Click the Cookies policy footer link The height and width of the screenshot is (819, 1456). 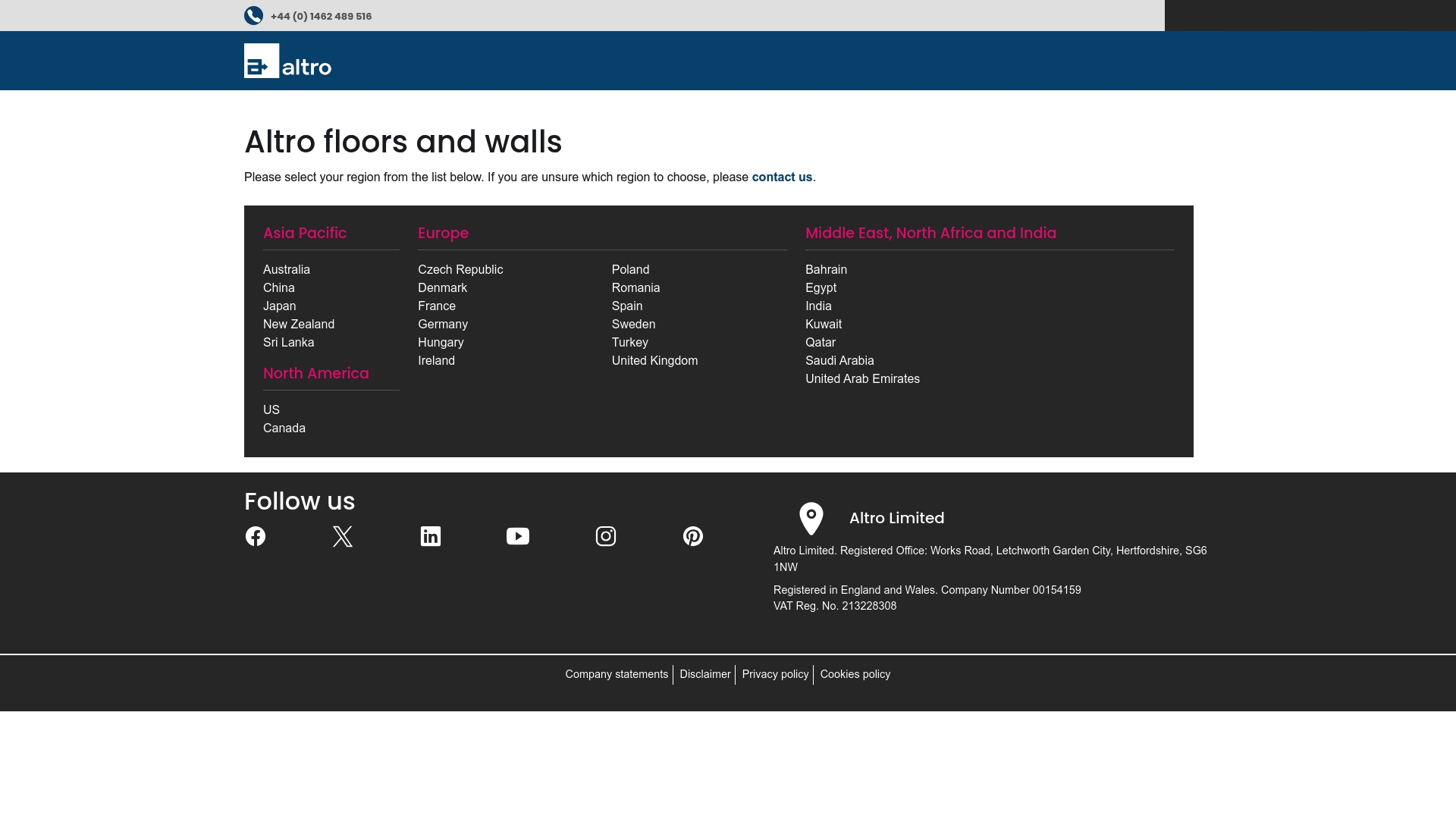(855, 674)
